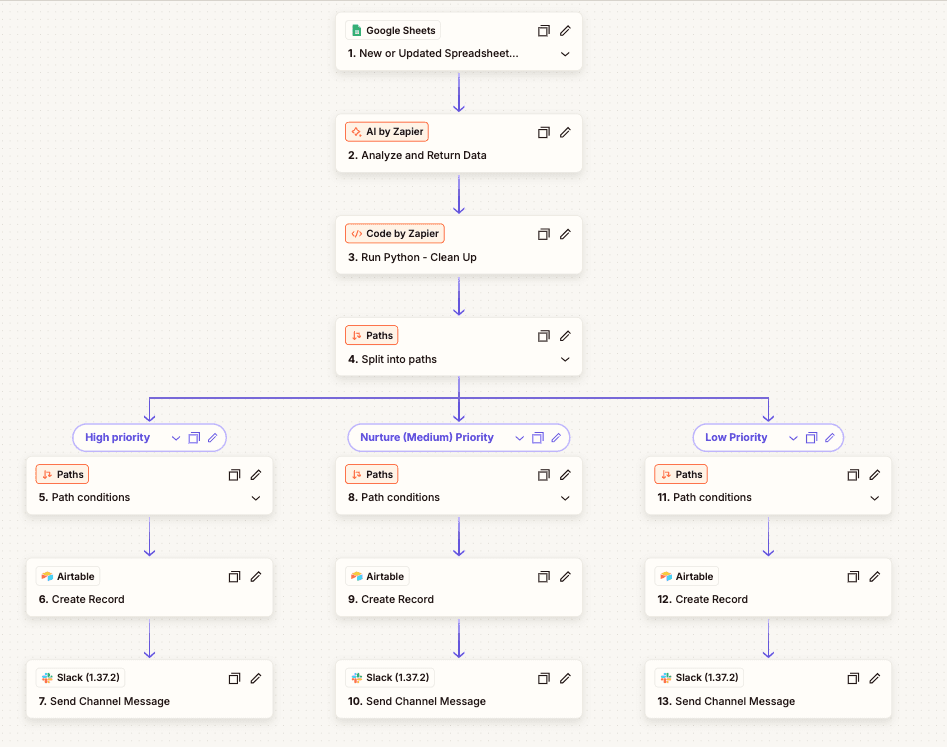The image size is (947, 747).
Task: Click the Run Python - Clean Up step card
Action: pos(458,245)
